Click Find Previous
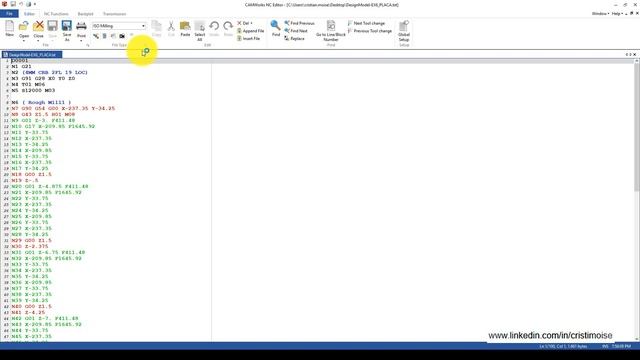The height and width of the screenshot is (360, 640). (x=300, y=23)
